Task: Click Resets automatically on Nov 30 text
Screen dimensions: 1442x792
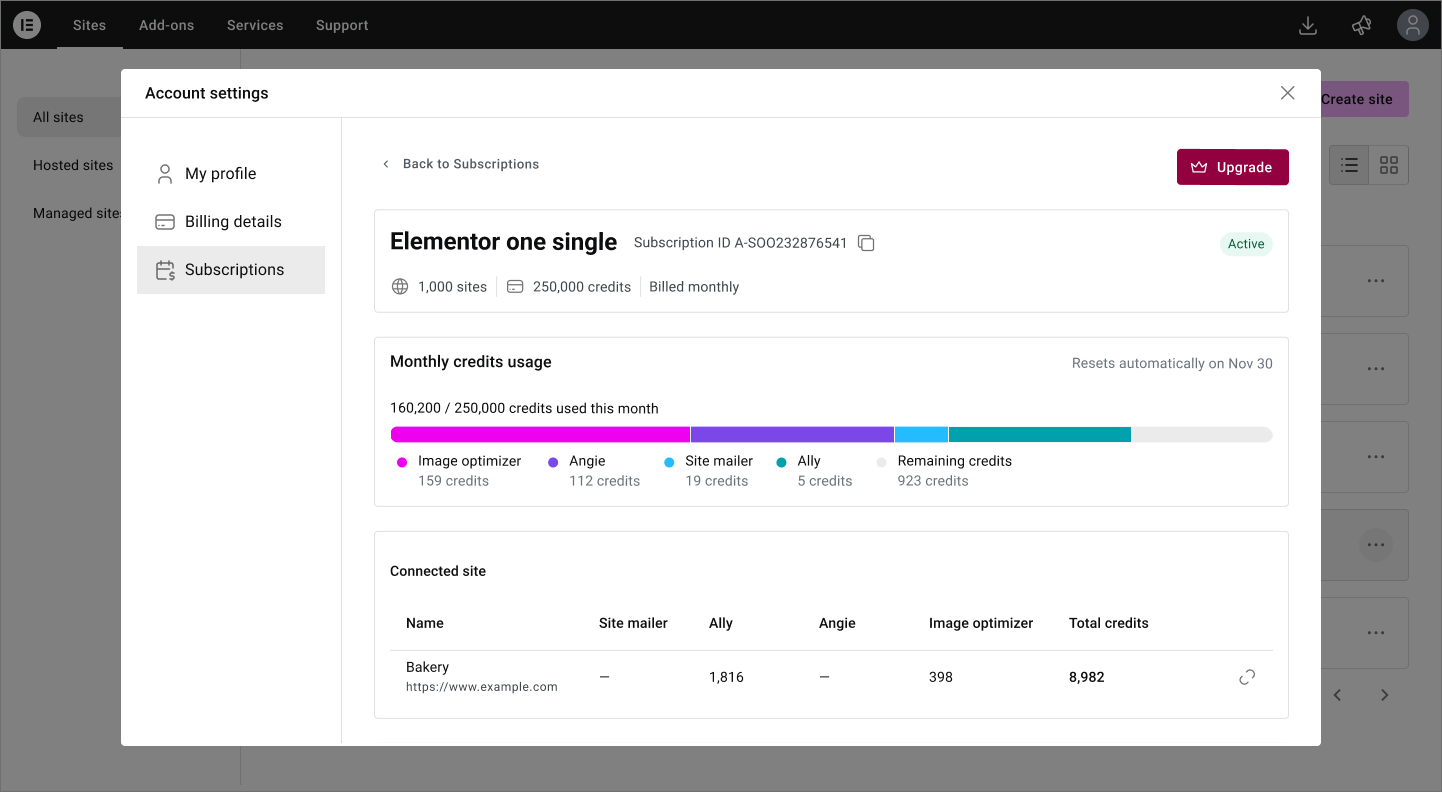Action: coord(1172,364)
